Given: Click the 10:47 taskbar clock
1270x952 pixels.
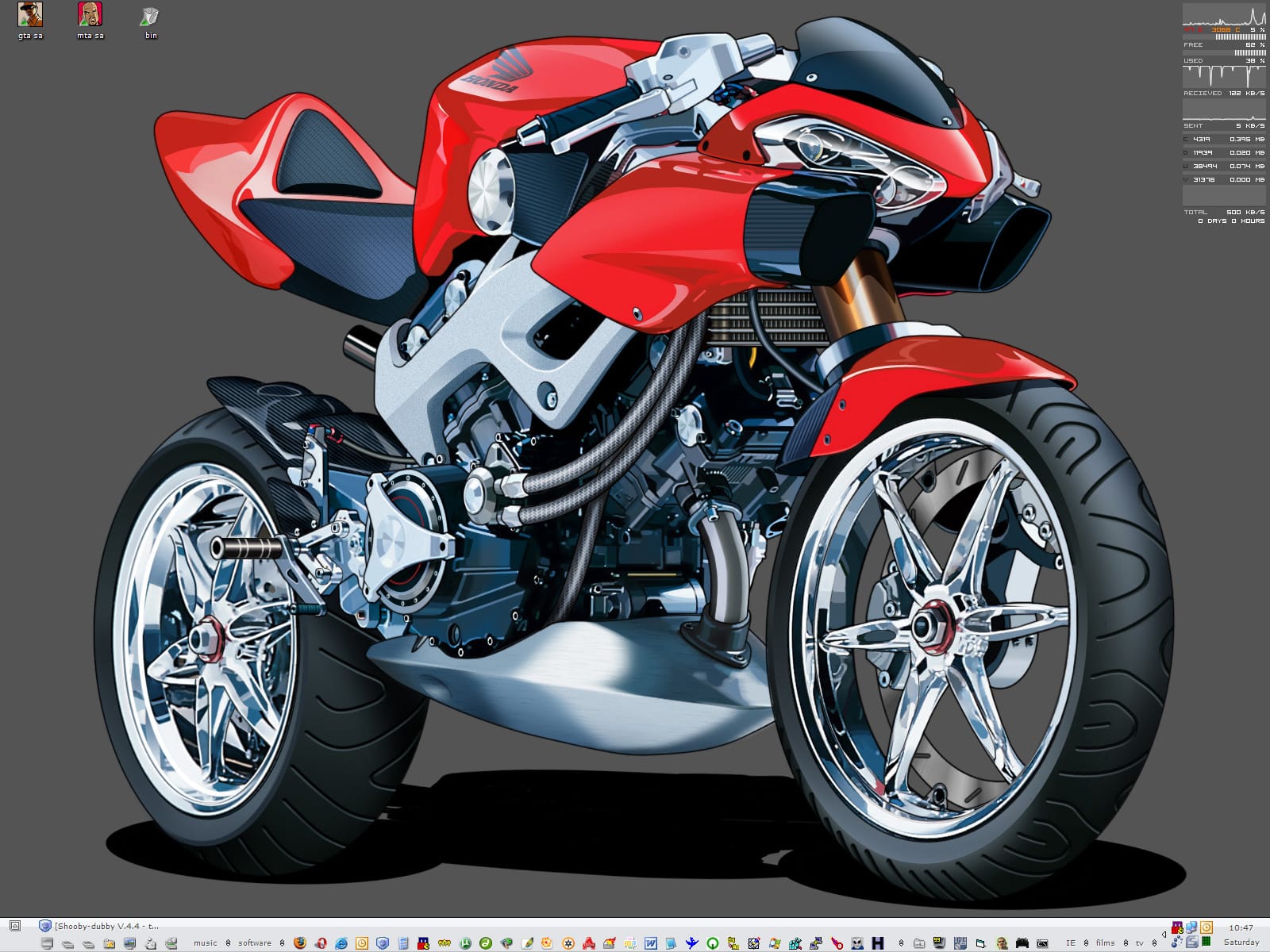Looking at the screenshot, I should (x=1241, y=927).
